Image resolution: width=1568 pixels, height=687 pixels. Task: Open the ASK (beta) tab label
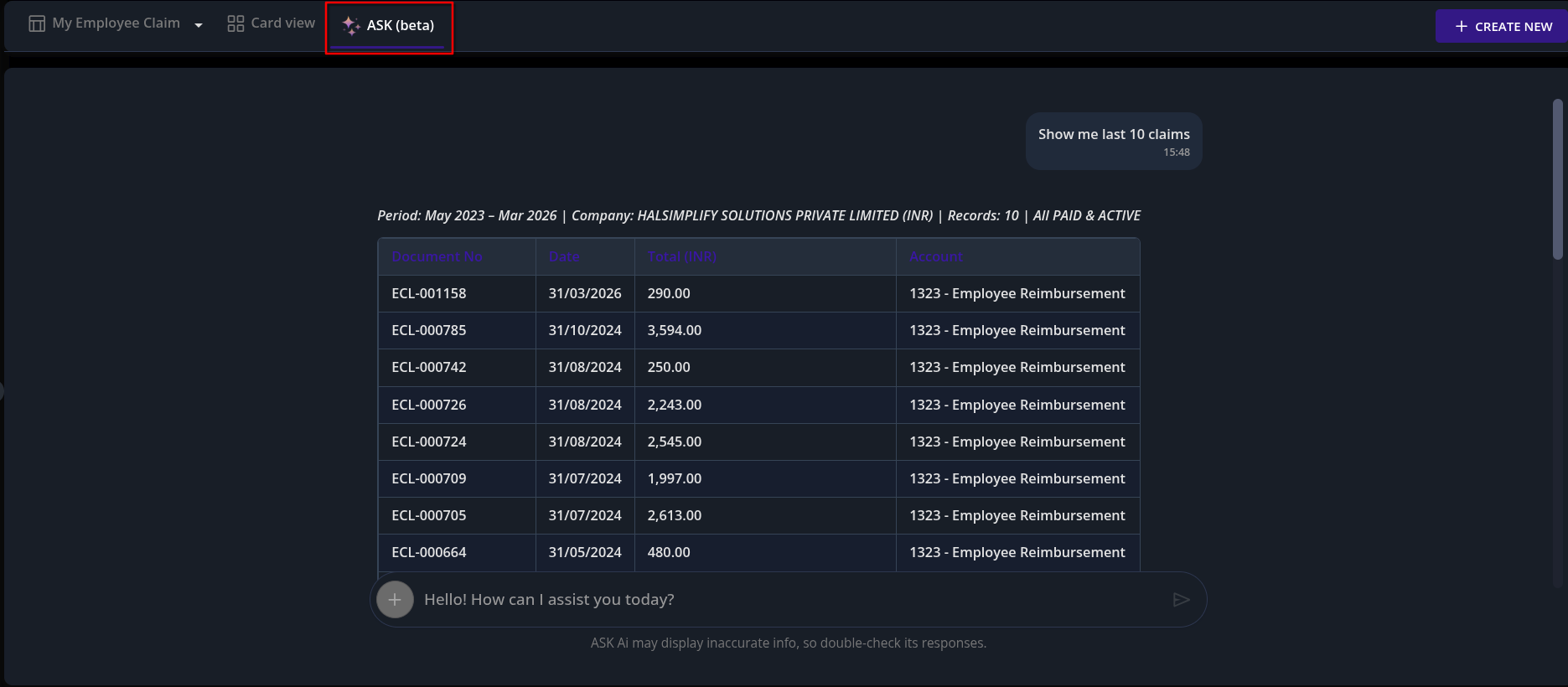(400, 26)
